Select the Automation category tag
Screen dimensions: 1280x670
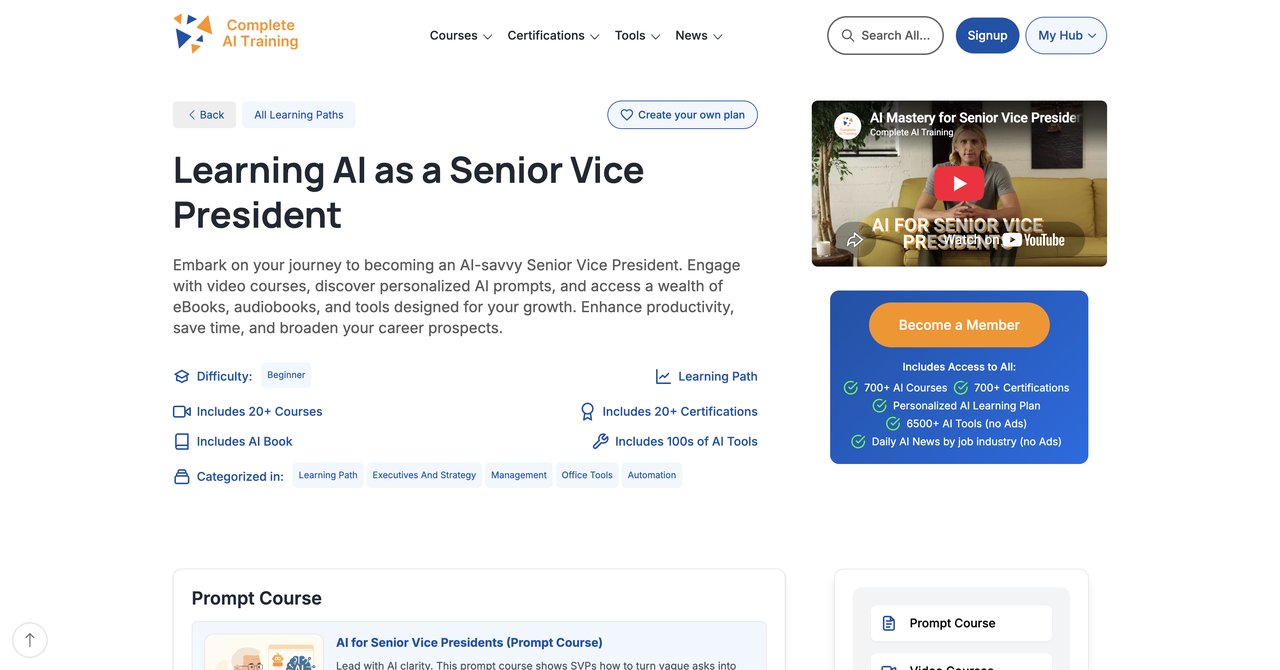652,475
